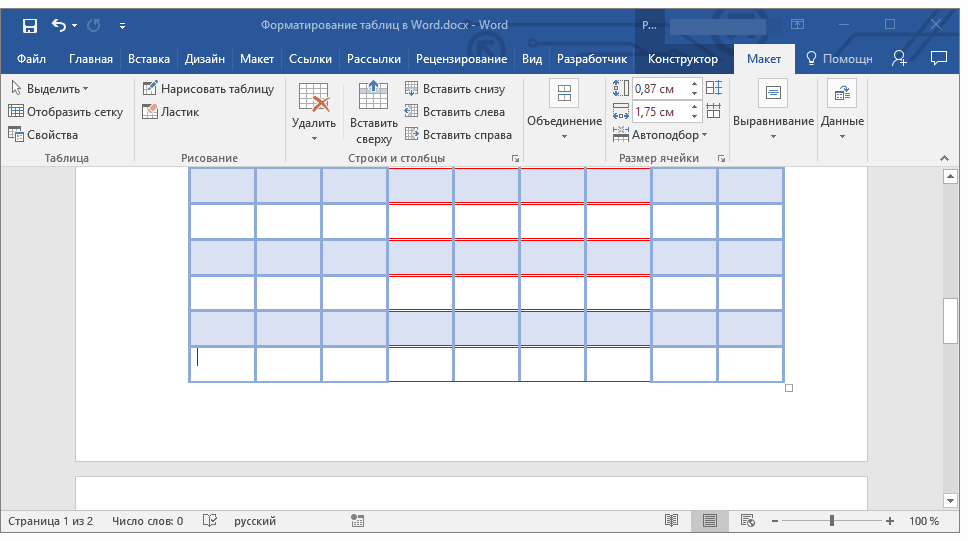Click Insert Above (Вставить сверху) icon
This screenshot has height=541, width=968.
tap(373, 112)
